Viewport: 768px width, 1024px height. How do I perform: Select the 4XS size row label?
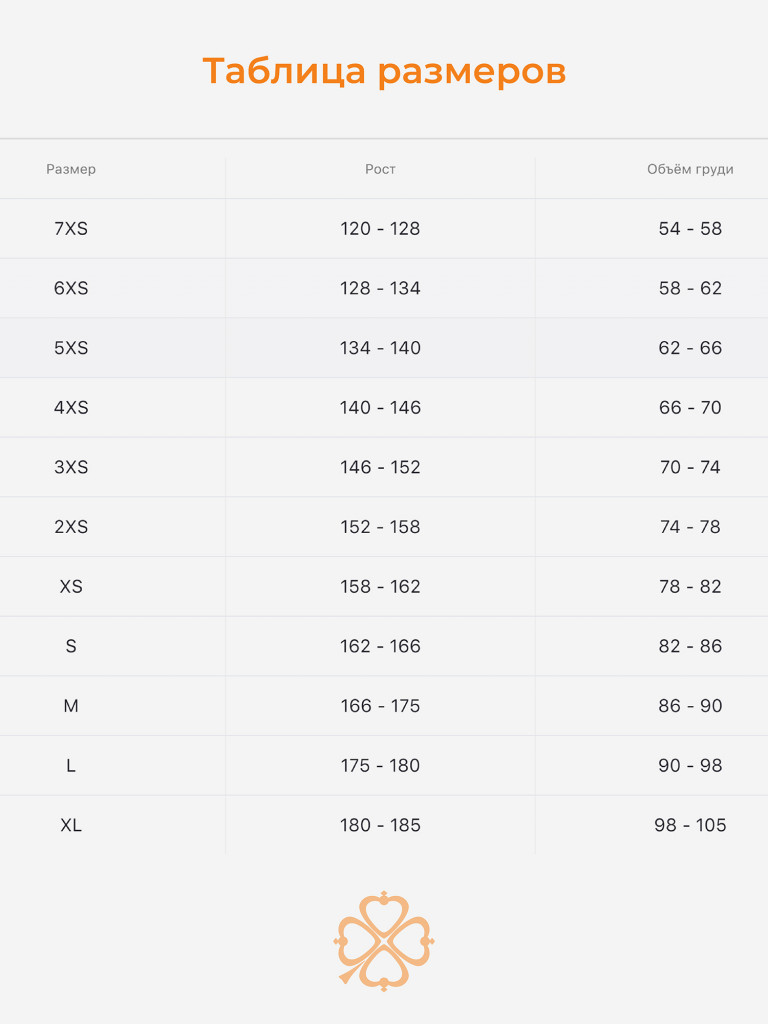[71, 407]
